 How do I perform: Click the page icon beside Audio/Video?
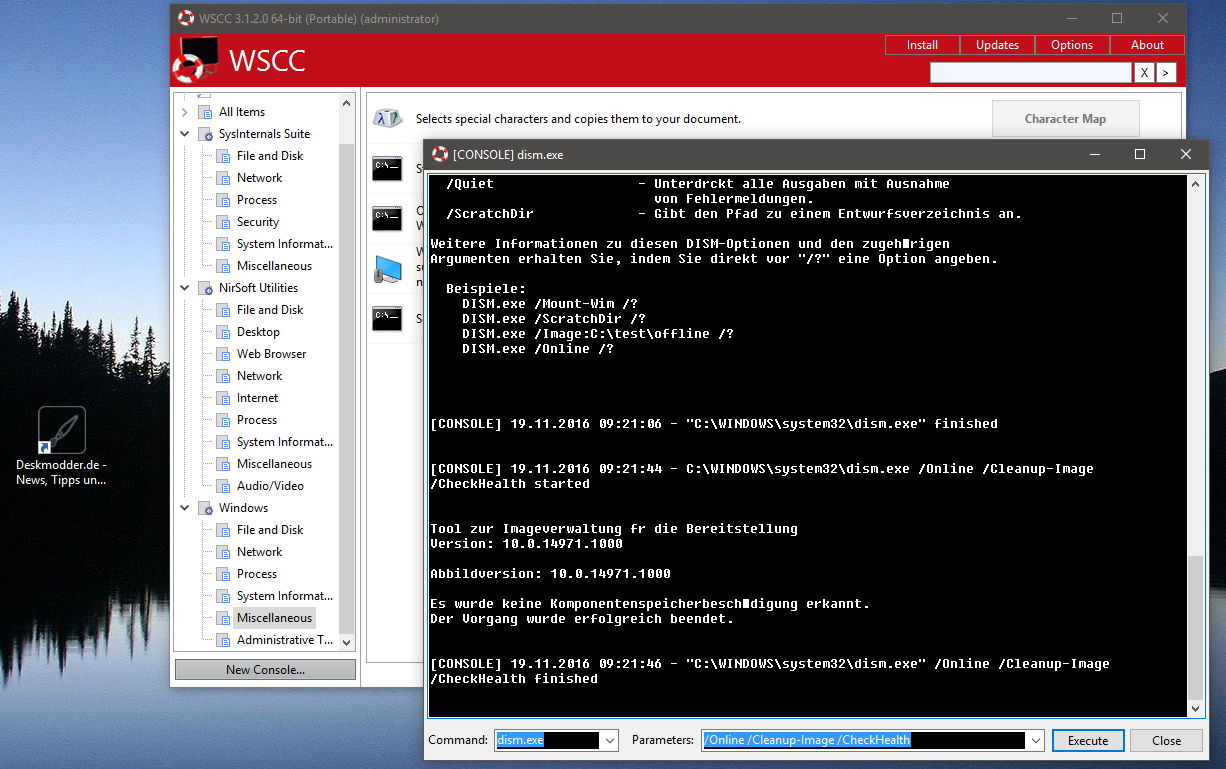(224, 486)
